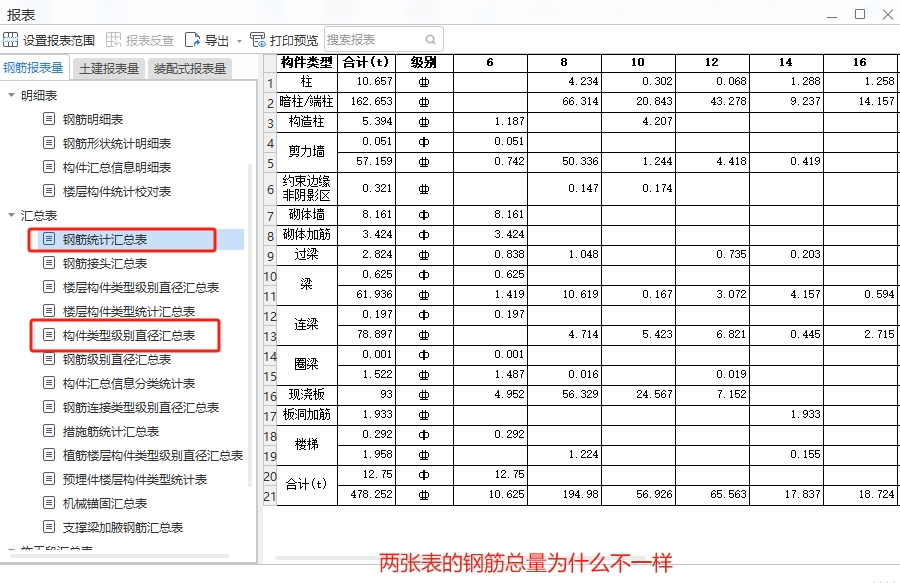The width and height of the screenshot is (900, 583).
Task: Click document icon beside 钢筋连接类型级别直径汇总表
Action: [x=49, y=407]
